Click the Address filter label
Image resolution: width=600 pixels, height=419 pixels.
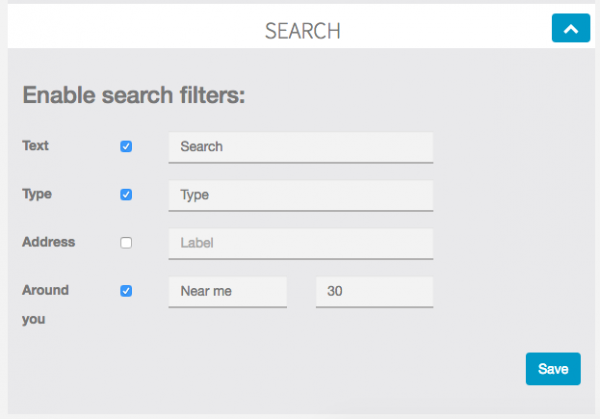[x=48, y=241]
